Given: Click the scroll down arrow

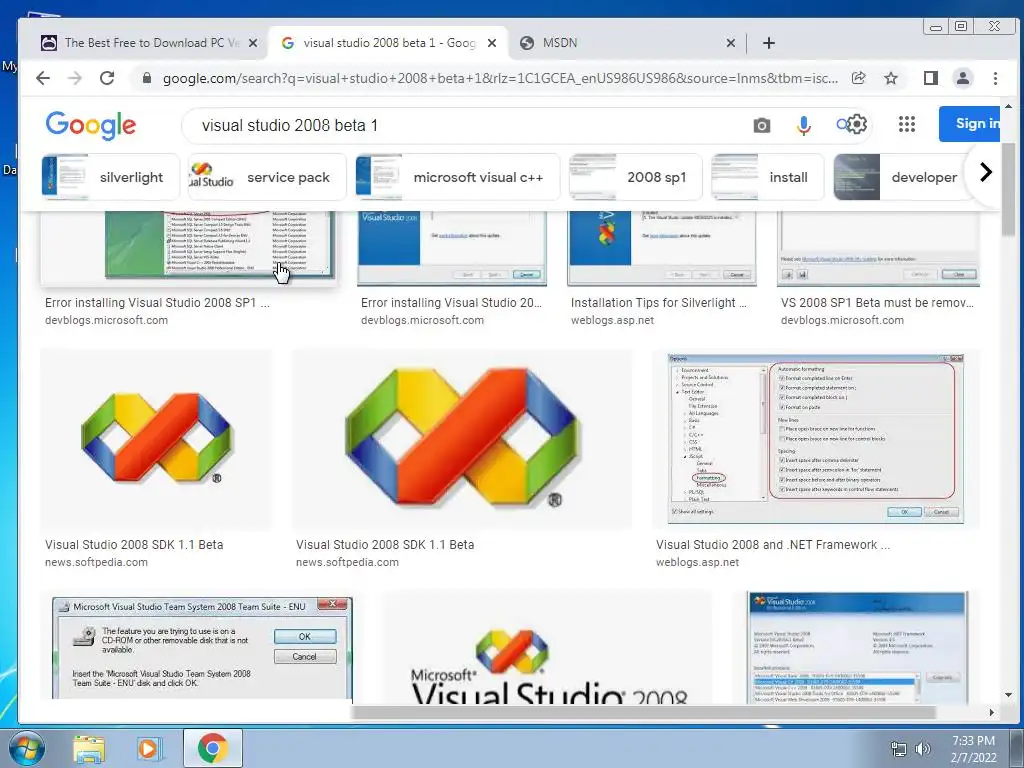Looking at the screenshot, I should 1008,695.
